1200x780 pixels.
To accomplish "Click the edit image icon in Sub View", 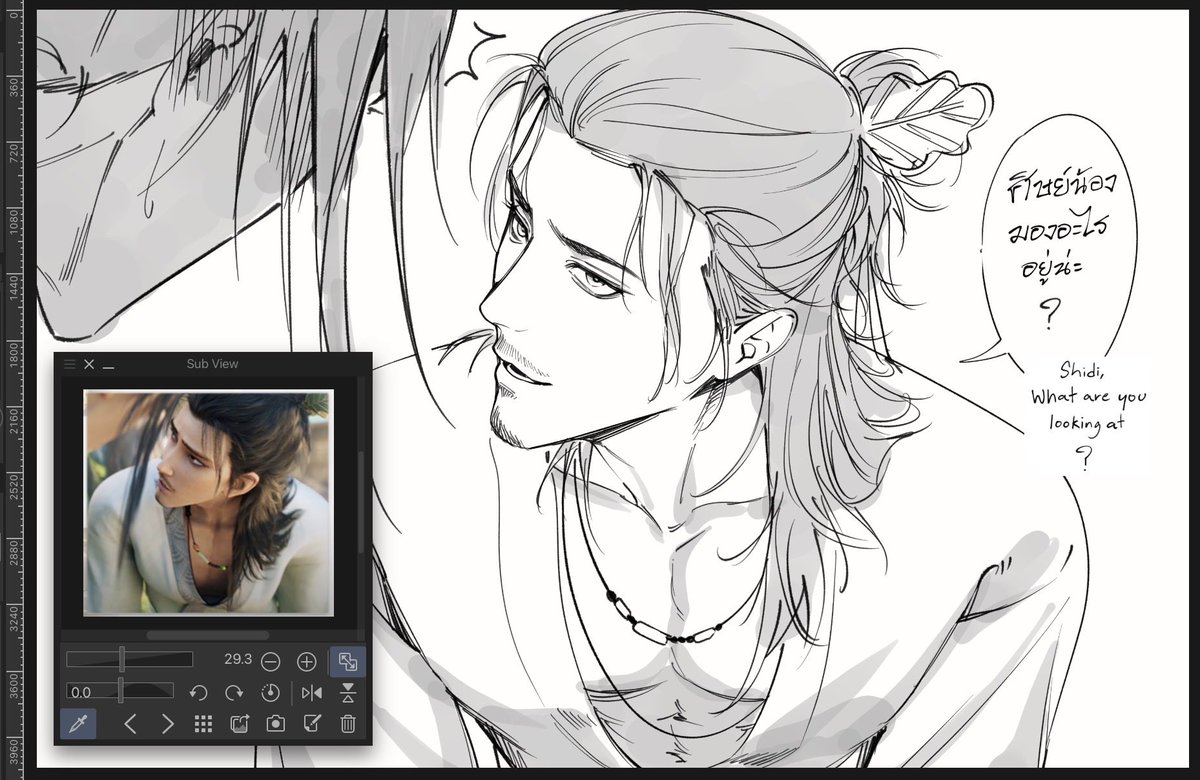I will coord(311,724).
